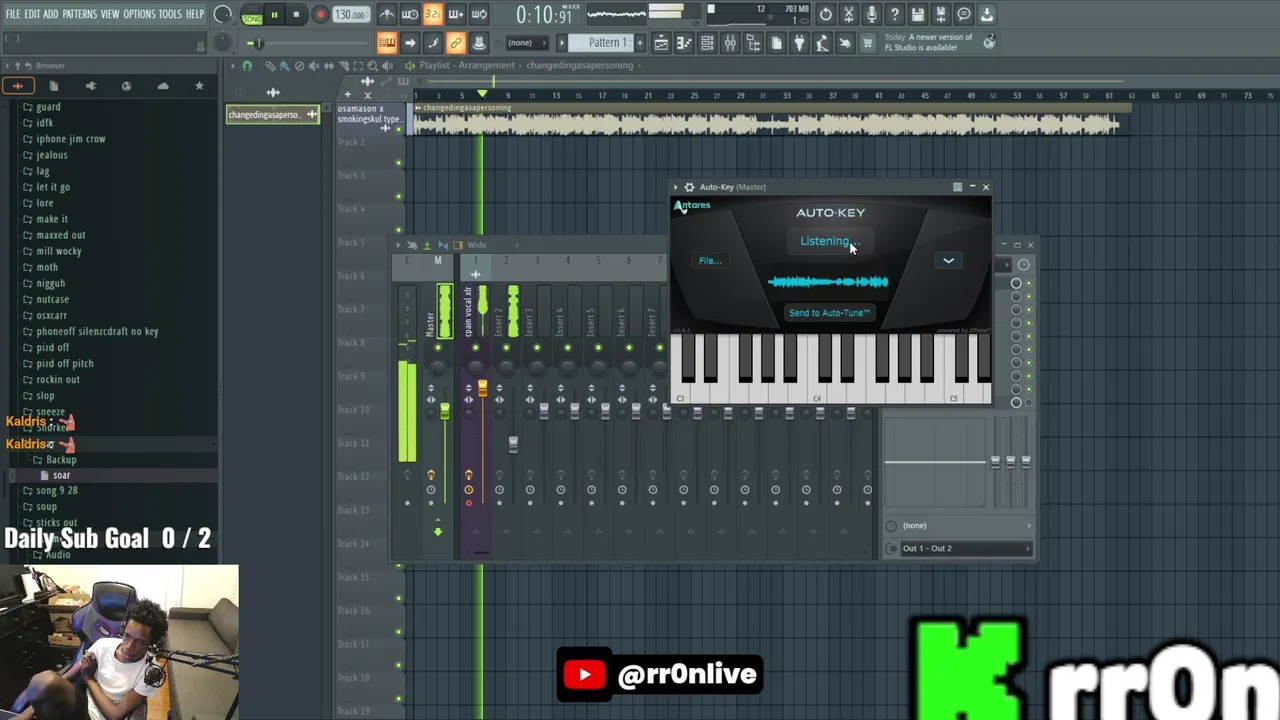Screen dimensions: 1280x720
Task: Open the project info chat bubble icon
Action: pos(964,14)
